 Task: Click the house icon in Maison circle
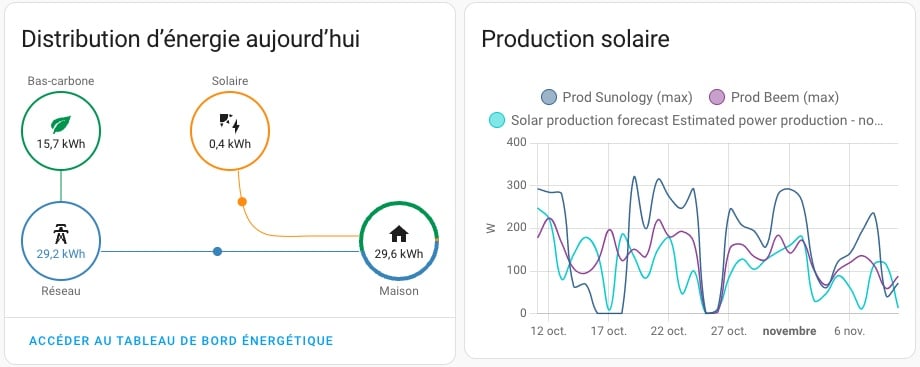398,234
